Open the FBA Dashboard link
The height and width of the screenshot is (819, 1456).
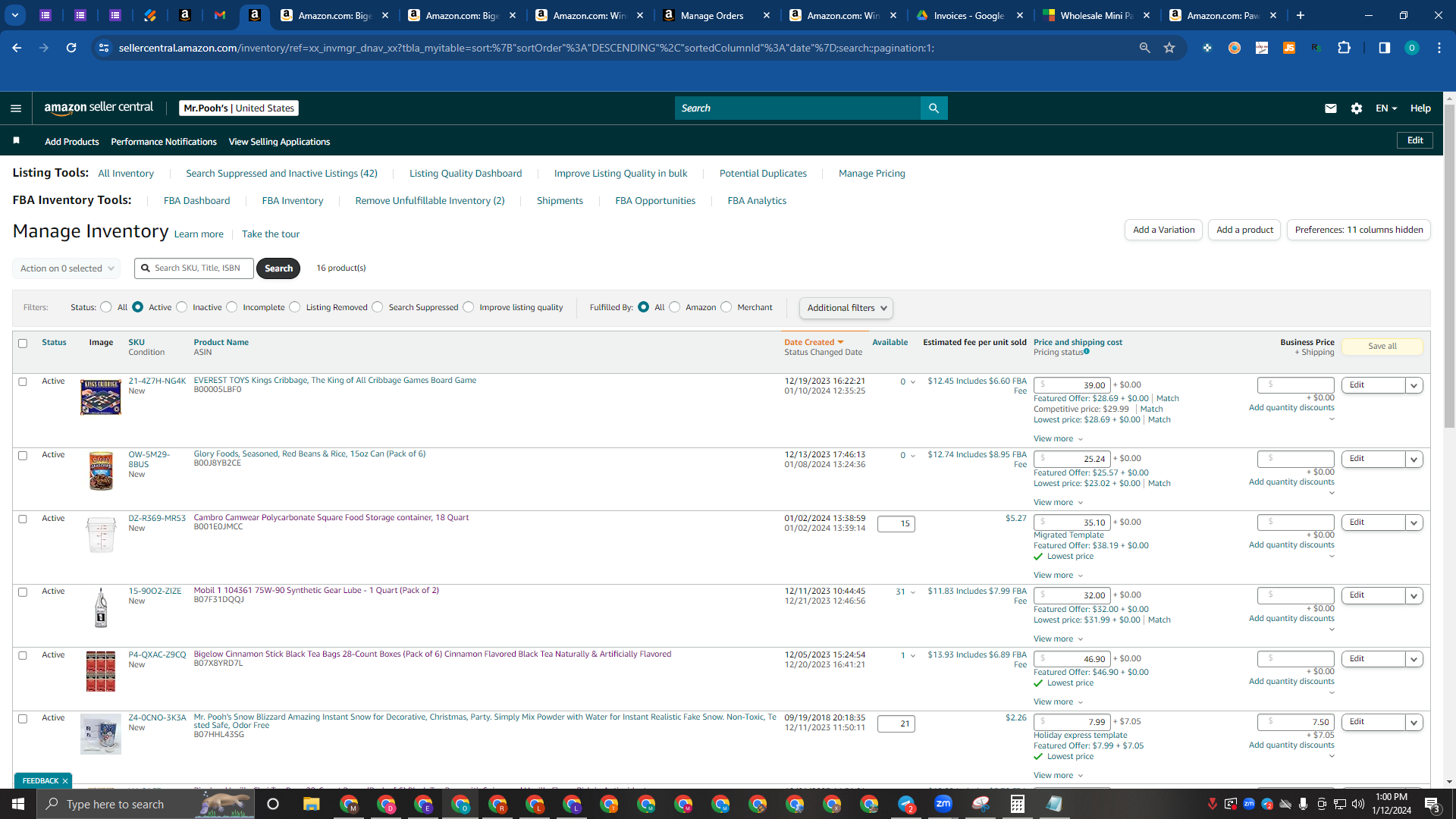pyautogui.click(x=196, y=201)
